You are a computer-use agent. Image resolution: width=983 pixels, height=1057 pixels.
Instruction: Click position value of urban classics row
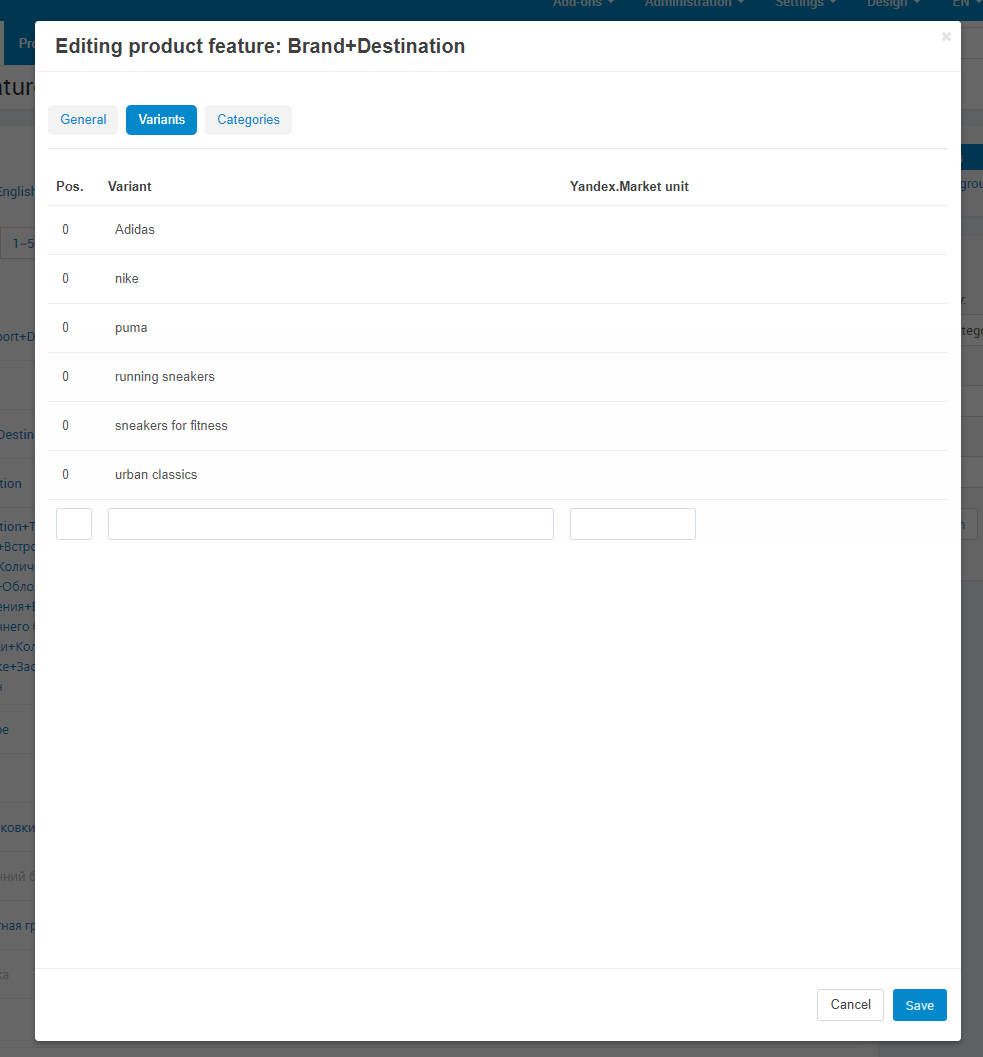[65, 475]
